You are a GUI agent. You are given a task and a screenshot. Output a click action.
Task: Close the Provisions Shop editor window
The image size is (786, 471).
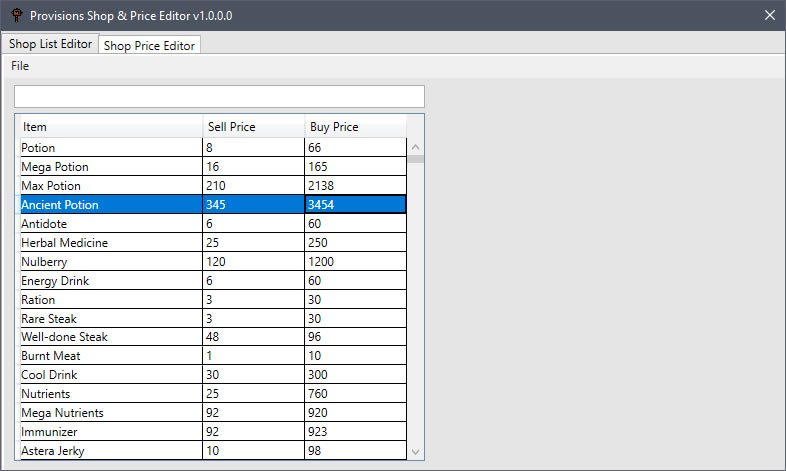click(x=768, y=15)
